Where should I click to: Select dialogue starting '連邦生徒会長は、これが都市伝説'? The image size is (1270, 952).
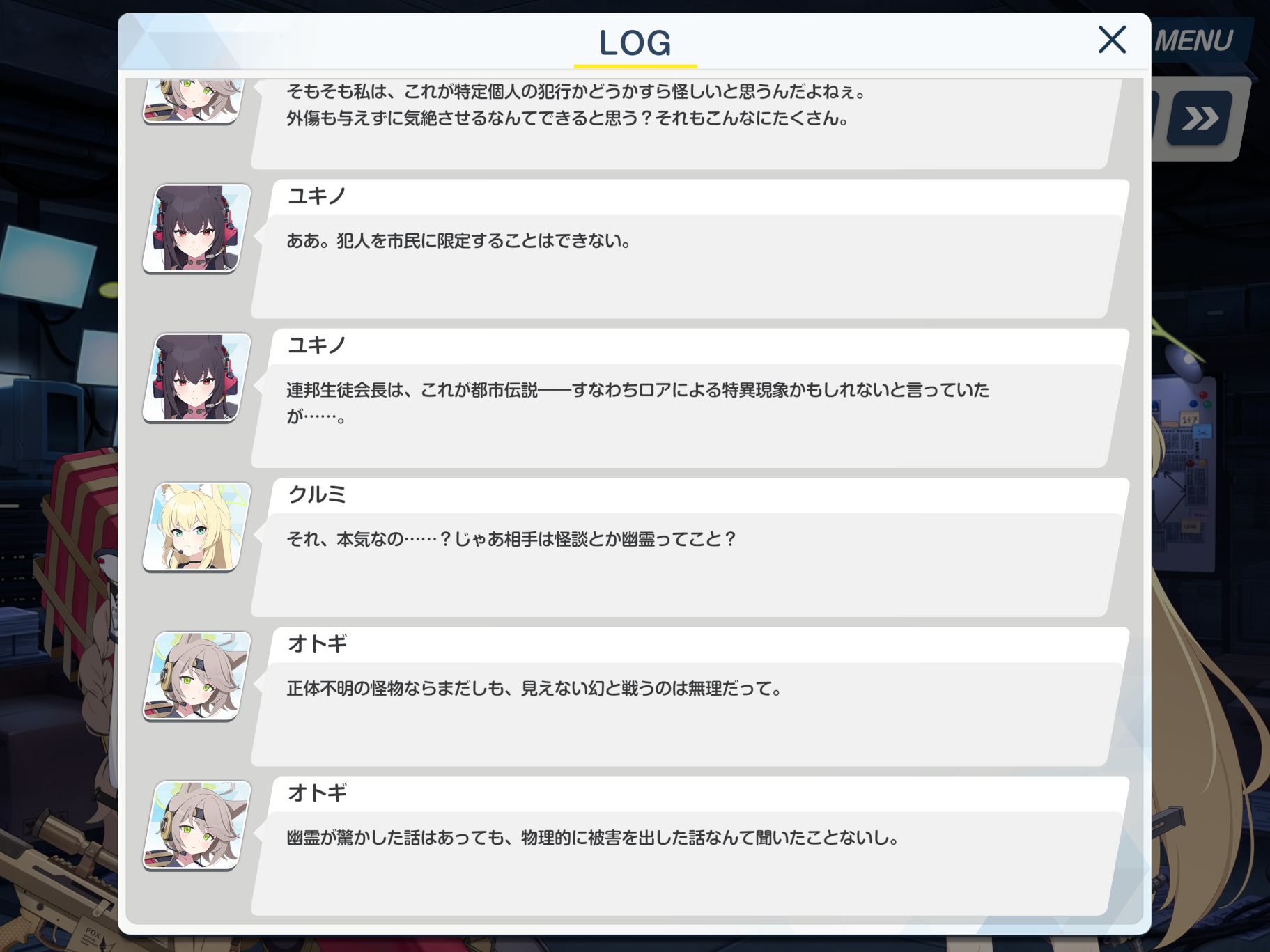point(637,403)
